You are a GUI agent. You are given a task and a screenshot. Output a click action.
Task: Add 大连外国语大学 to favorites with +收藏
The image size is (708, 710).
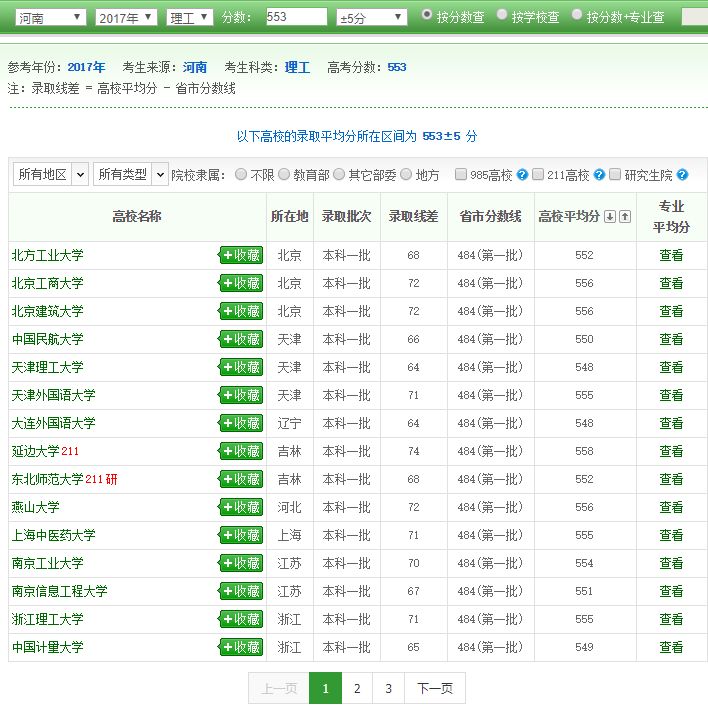point(241,423)
